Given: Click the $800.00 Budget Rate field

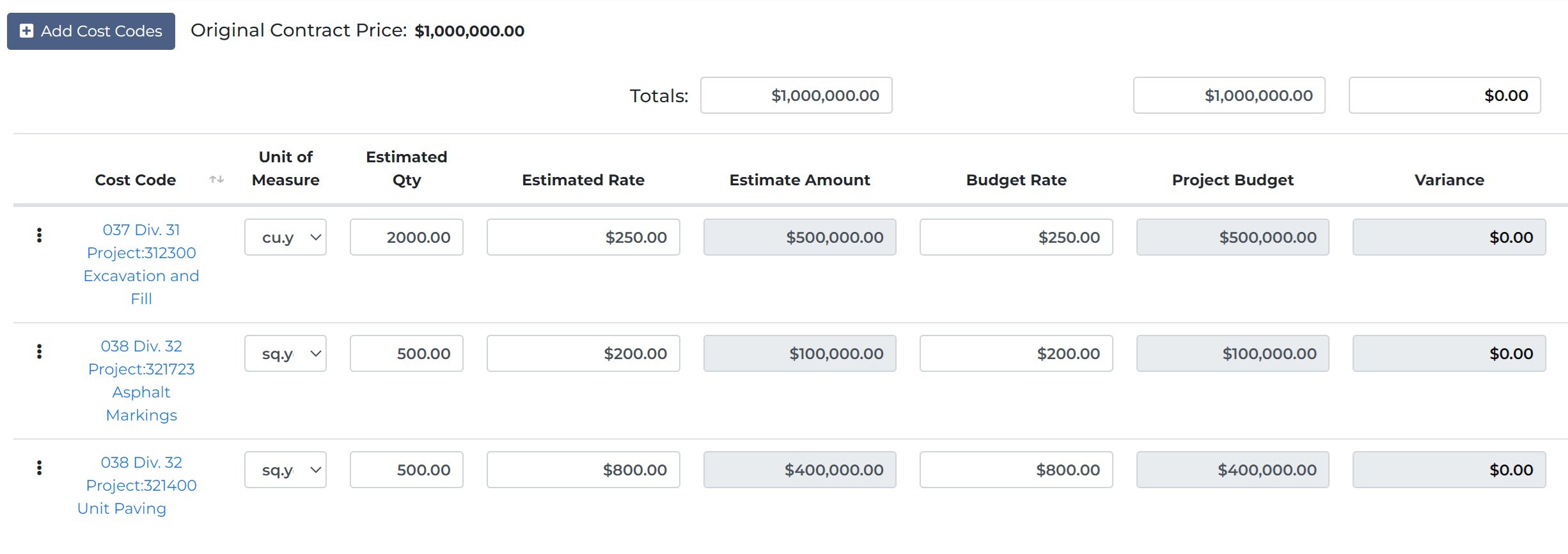Looking at the screenshot, I should pyautogui.click(x=1015, y=470).
